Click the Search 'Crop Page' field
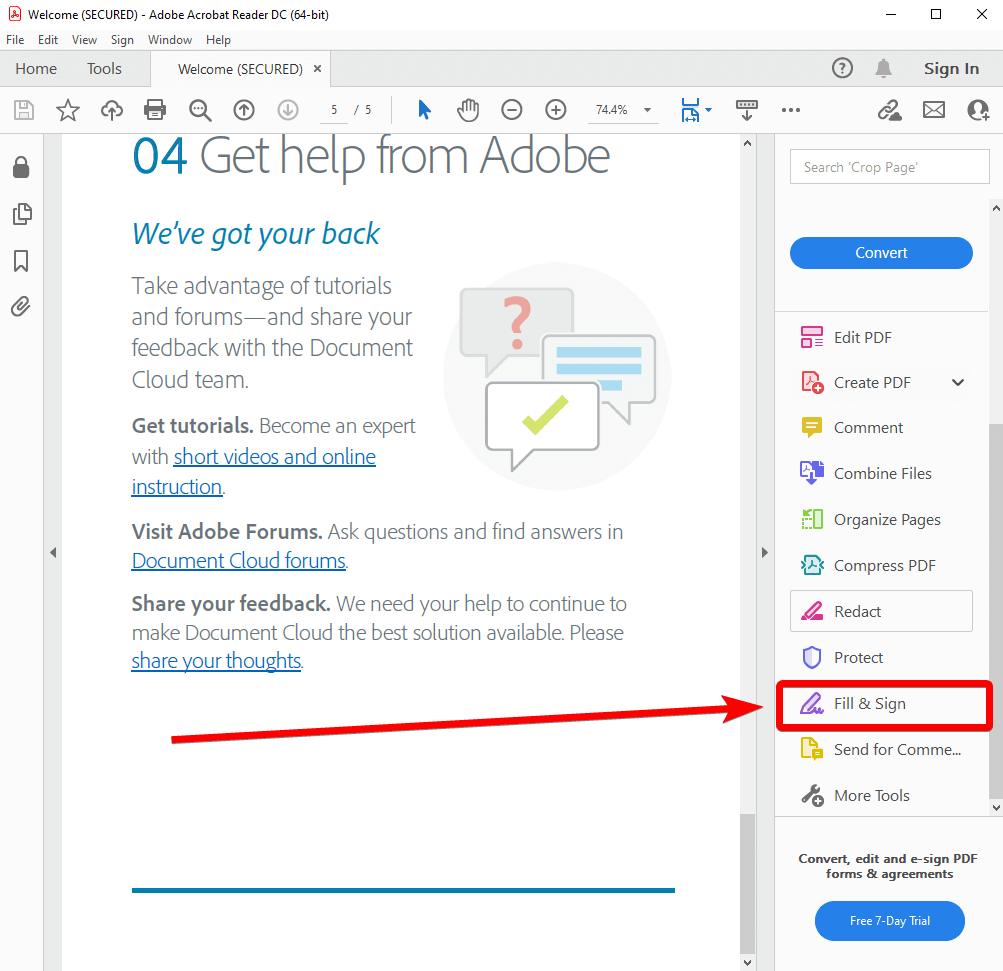This screenshot has width=1003, height=971. pyautogui.click(x=889, y=167)
